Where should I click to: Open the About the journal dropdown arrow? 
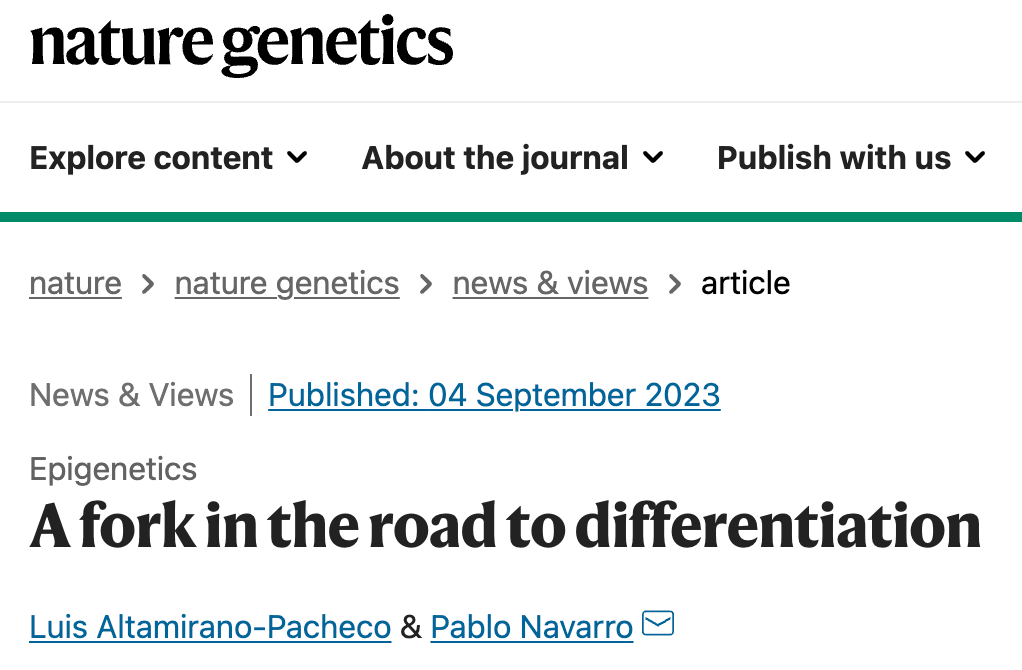click(x=653, y=157)
